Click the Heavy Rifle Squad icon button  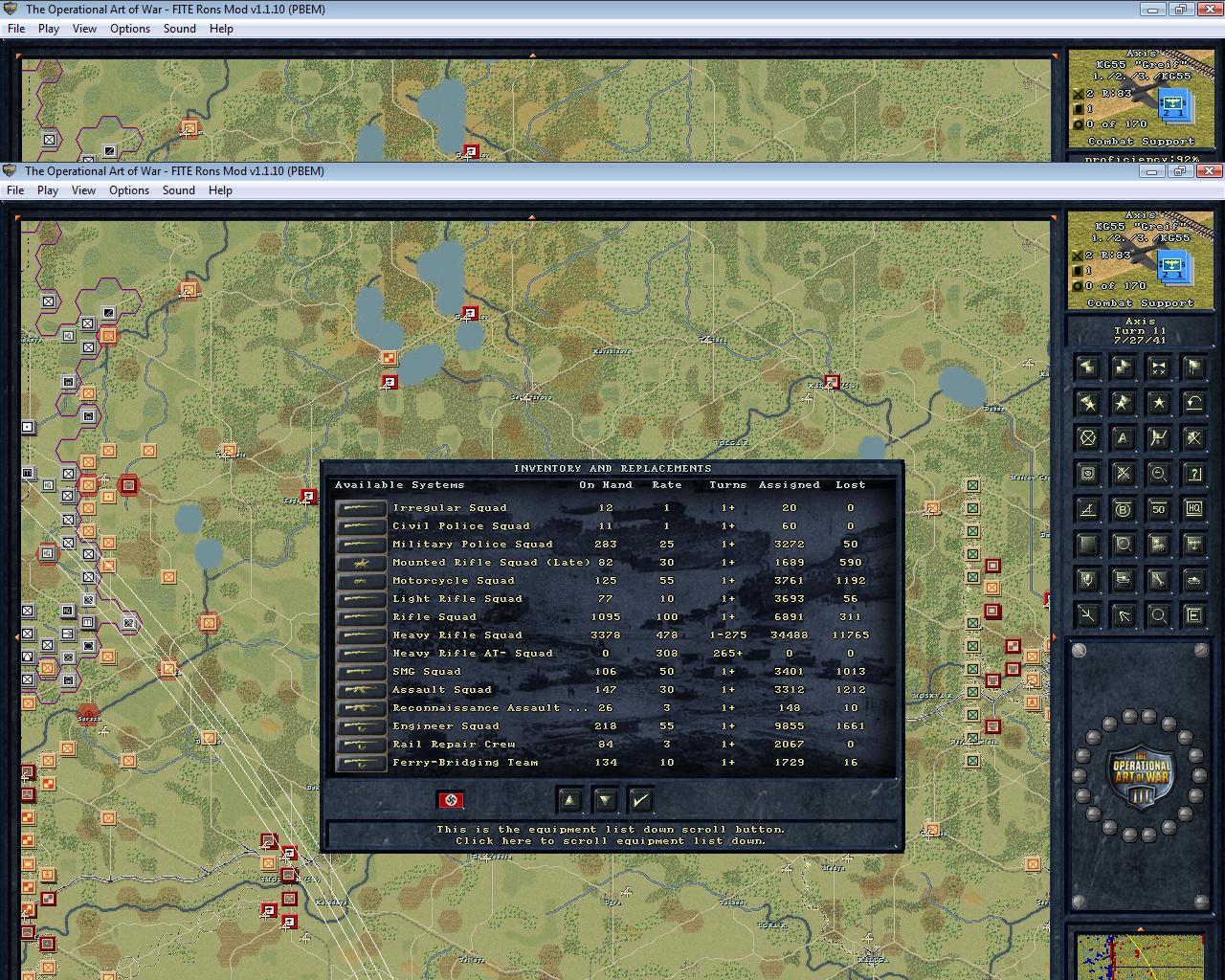(361, 635)
